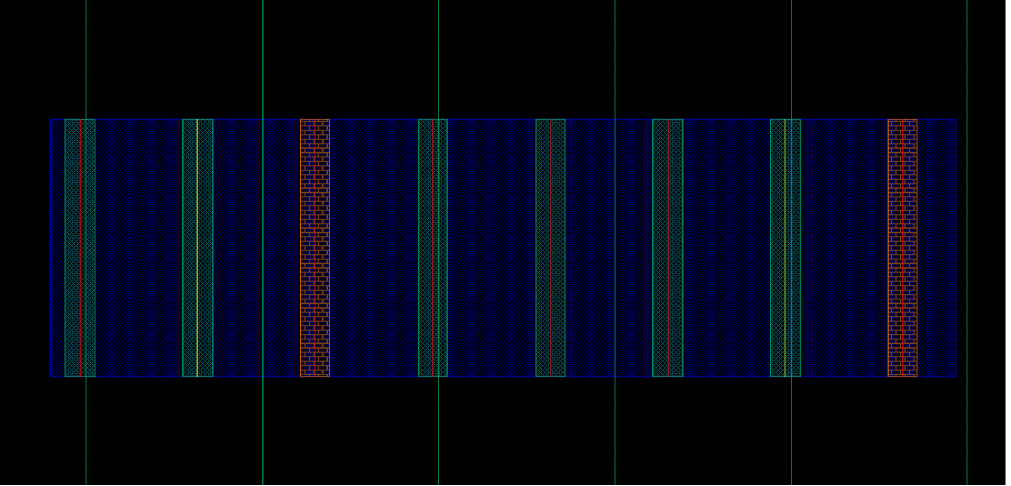Select the first teal strip from the left
Image resolution: width=1011 pixels, height=486 pixels.
coord(80,248)
